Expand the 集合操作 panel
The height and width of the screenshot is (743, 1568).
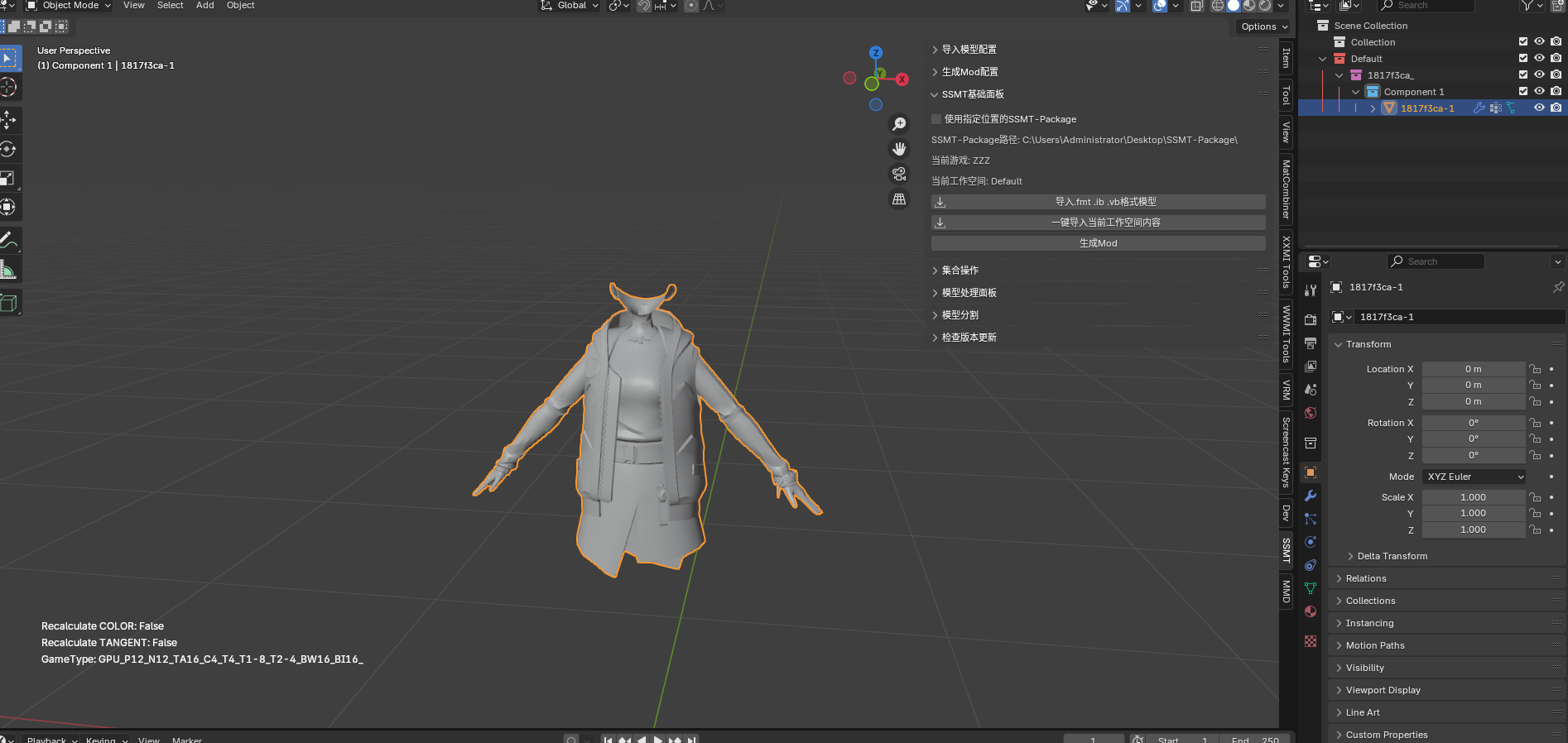tap(960, 271)
